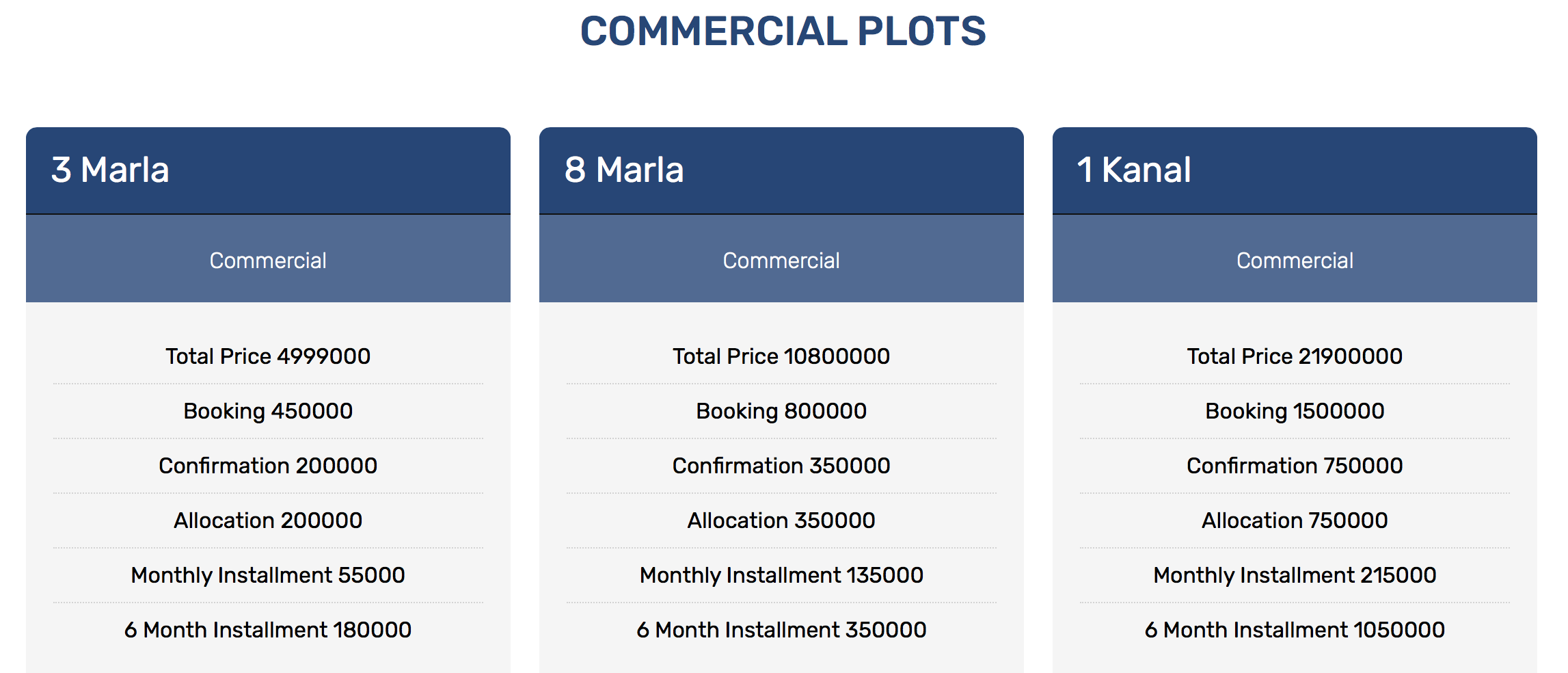
Task: Click 6 Month Installment 180000 row
Action: [x=268, y=630]
